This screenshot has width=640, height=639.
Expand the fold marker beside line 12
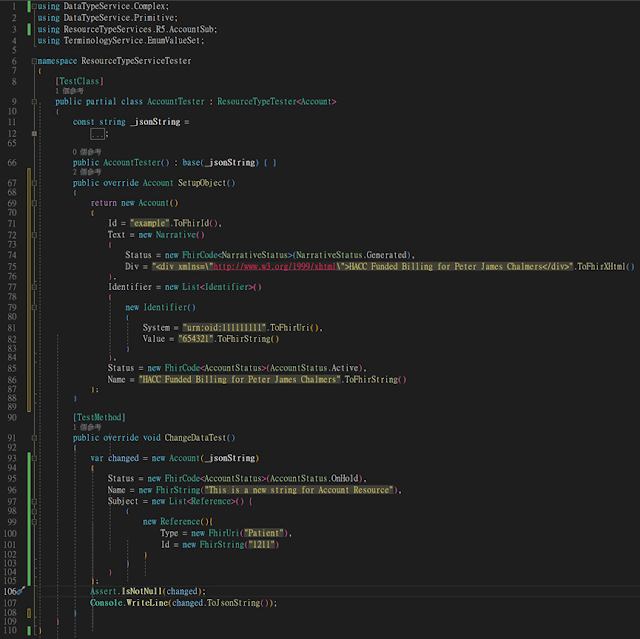coord(34,133)
